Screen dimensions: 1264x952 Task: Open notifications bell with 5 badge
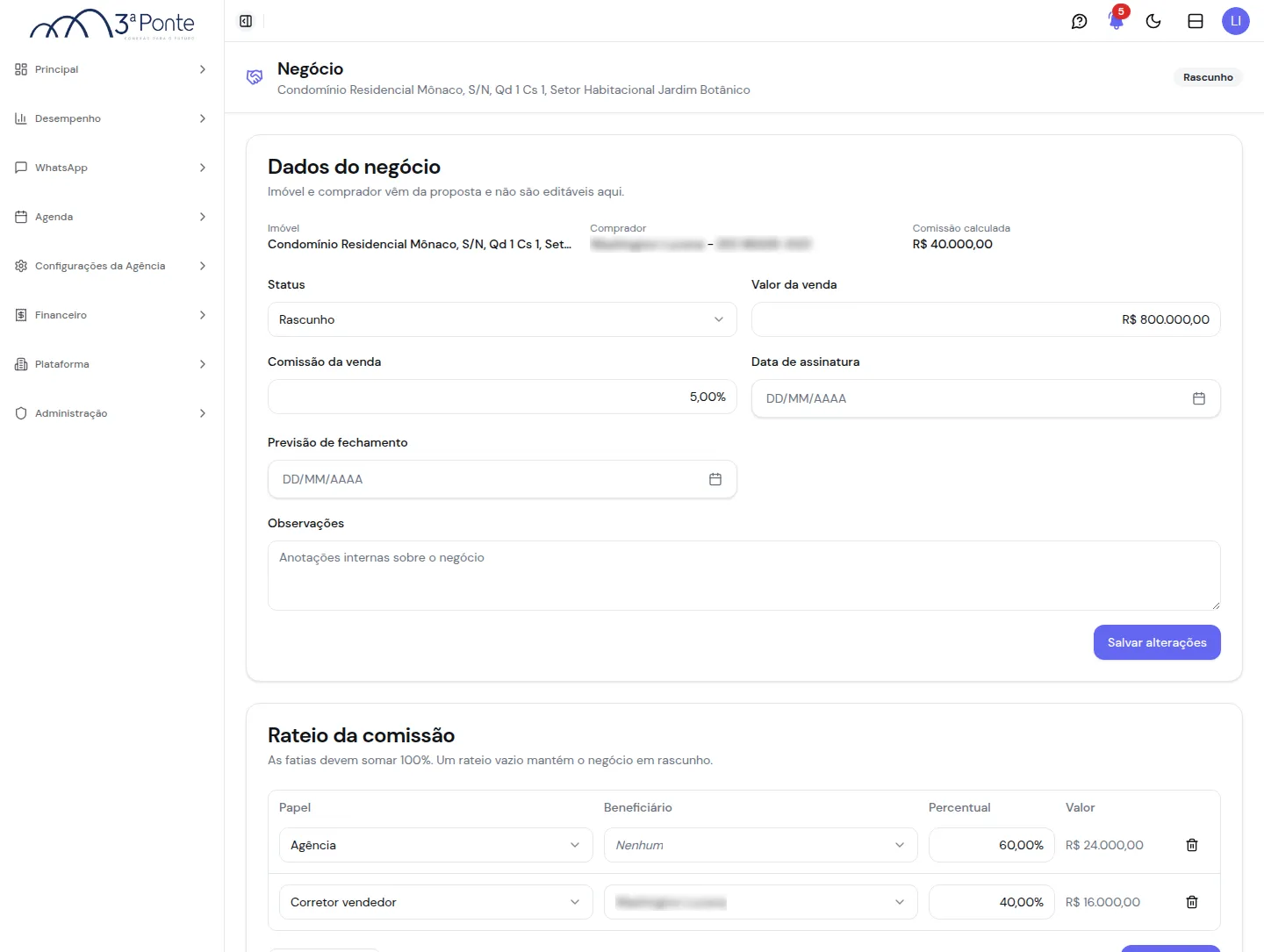pos(1117,19)
